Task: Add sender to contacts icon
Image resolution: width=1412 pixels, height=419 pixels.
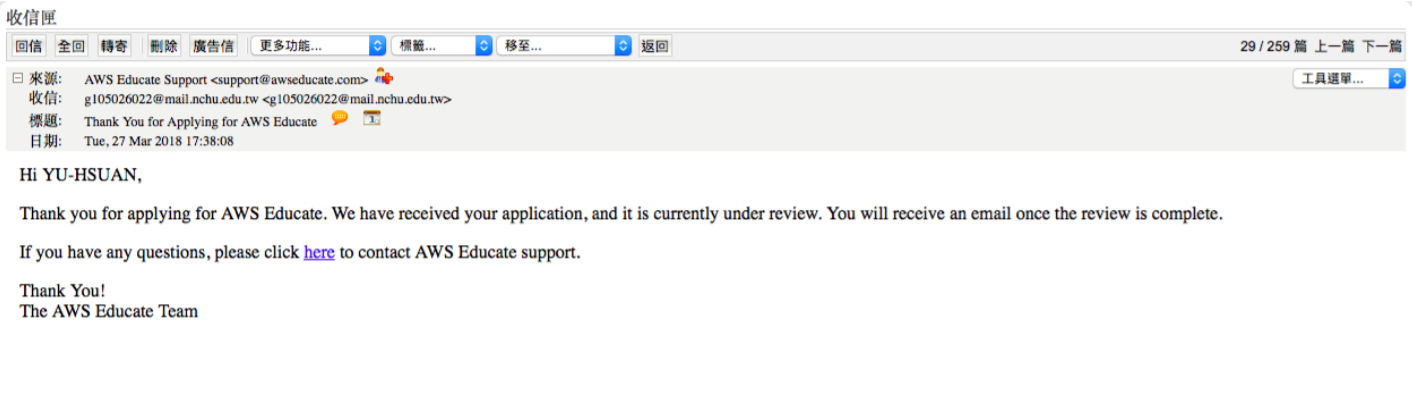Action: click(x=384, y=77)
